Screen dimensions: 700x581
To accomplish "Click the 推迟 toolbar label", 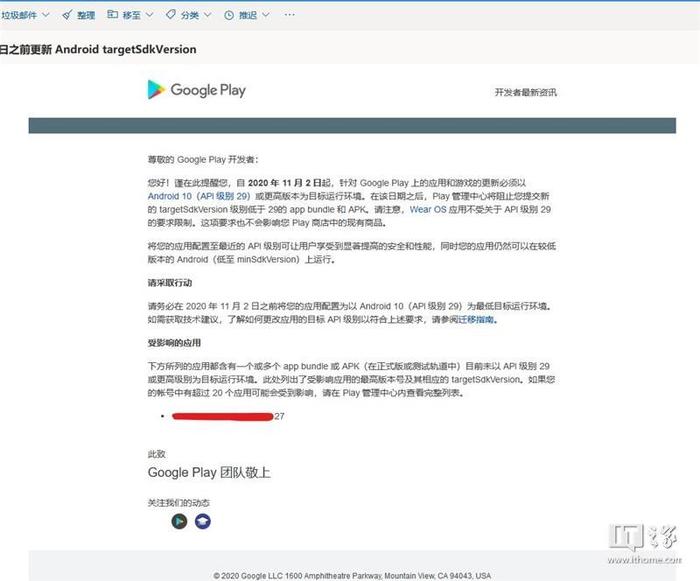I will [x=248, y=15].
